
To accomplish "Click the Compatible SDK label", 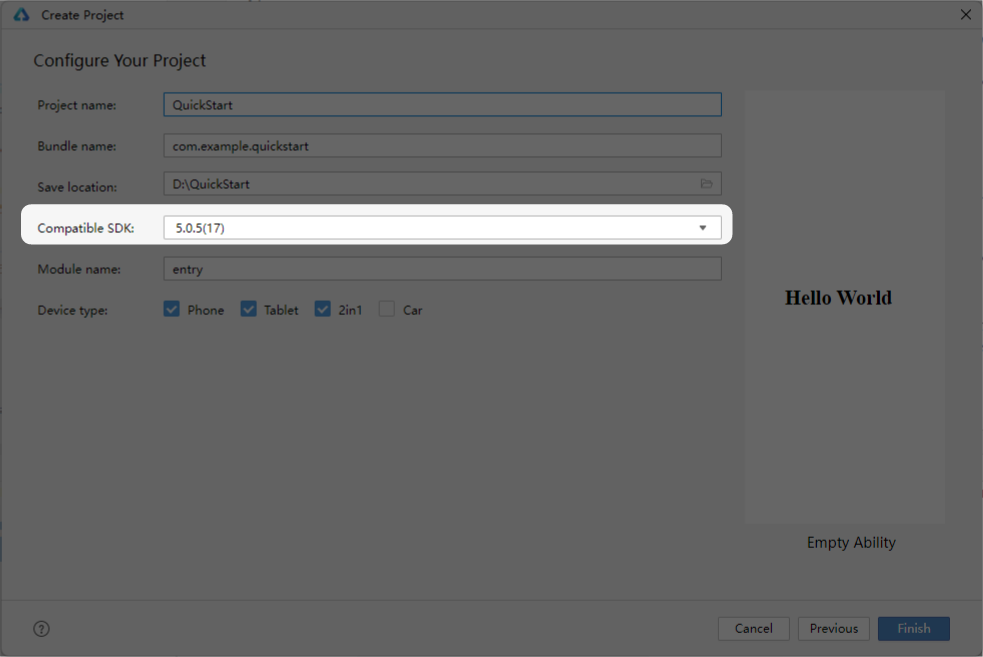I will 86,228.
